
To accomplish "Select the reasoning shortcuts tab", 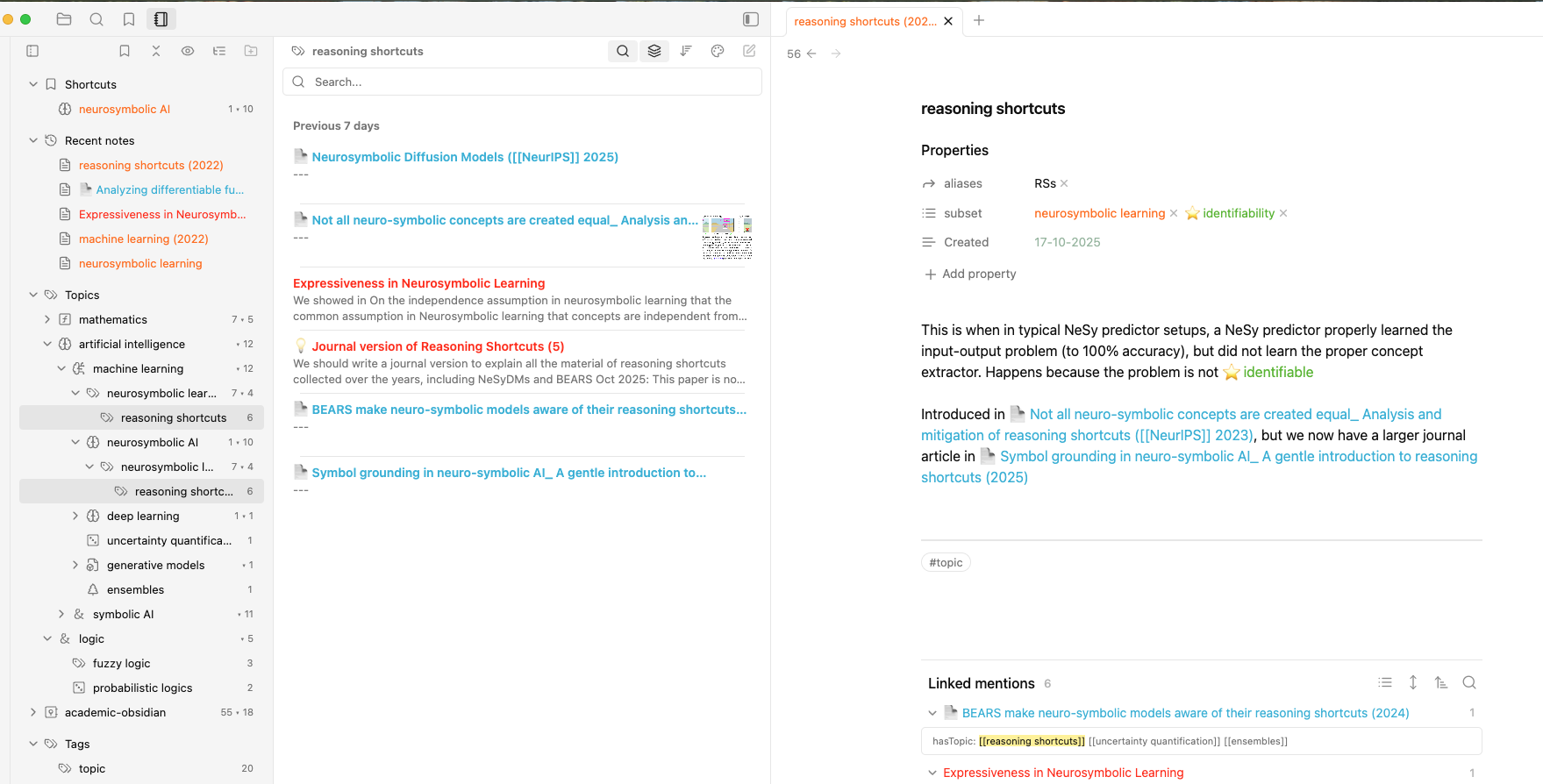I will 864,21.
